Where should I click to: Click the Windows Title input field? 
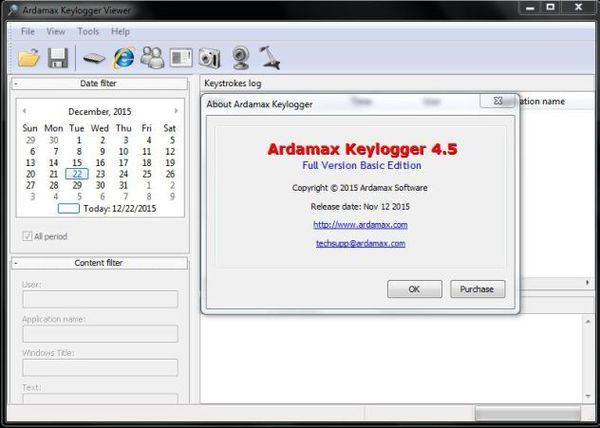click(x=100, y=368)
